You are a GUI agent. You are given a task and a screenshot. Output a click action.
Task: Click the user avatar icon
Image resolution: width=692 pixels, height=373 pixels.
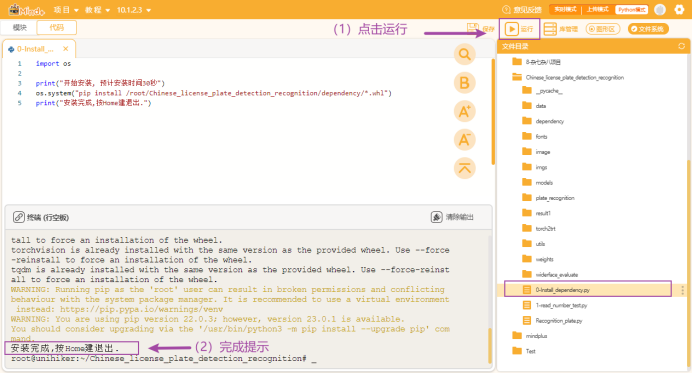tap(660, 9)
